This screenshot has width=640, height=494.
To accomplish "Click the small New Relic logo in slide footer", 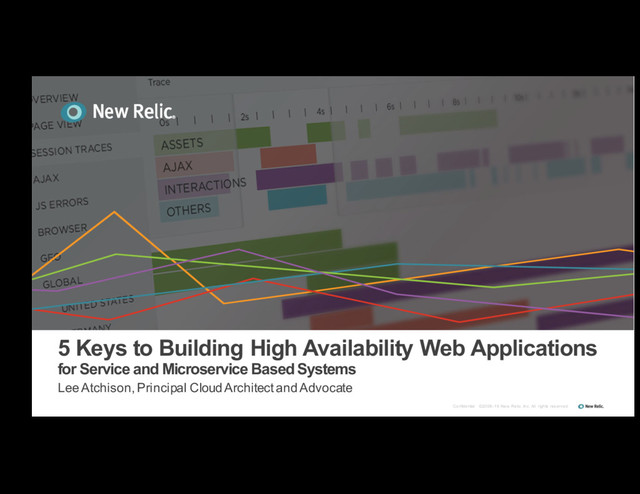I will coord(591,406).
